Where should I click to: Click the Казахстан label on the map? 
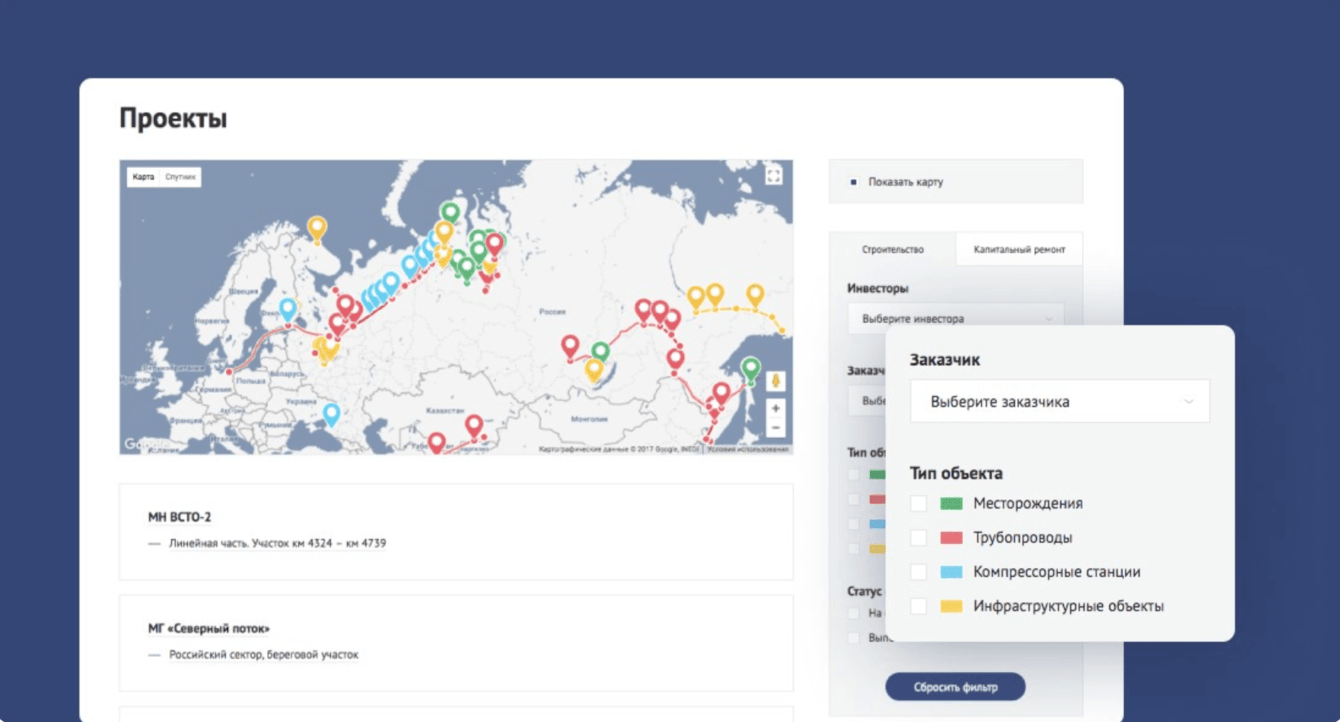pyautogui.click(x=447, y=411)
